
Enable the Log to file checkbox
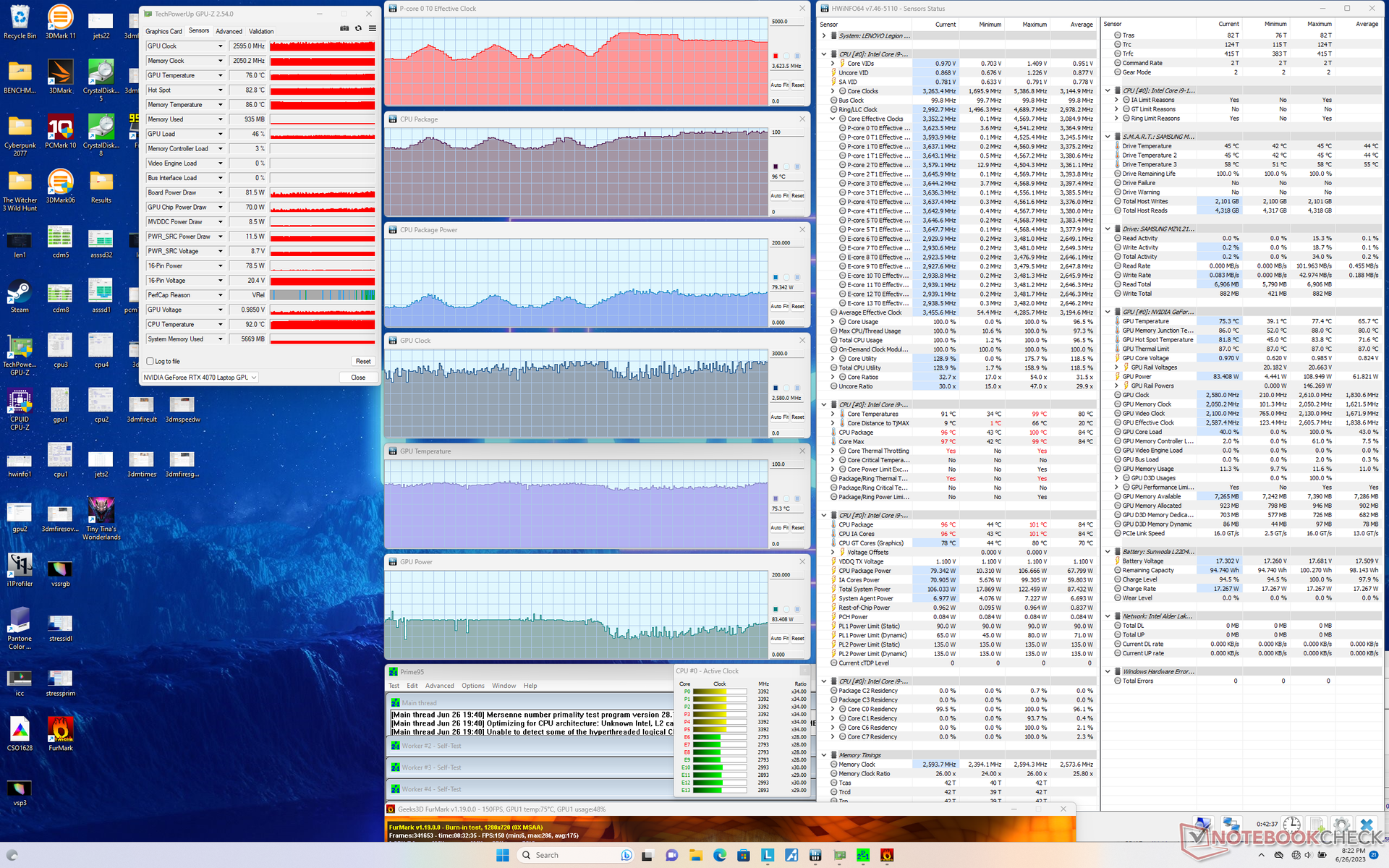click(150, 361)
